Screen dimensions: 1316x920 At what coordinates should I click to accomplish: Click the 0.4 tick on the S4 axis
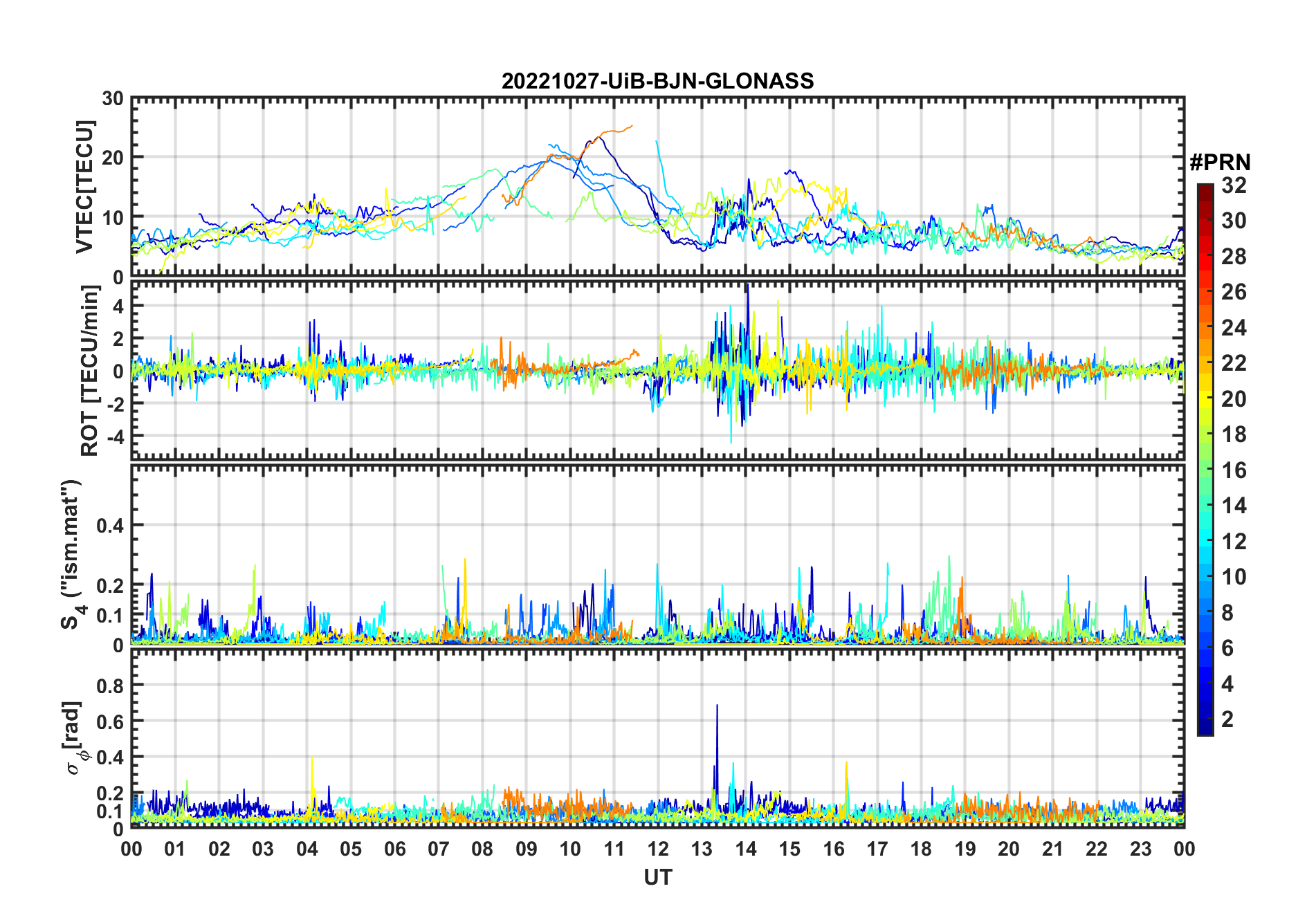tap(110, 526)
